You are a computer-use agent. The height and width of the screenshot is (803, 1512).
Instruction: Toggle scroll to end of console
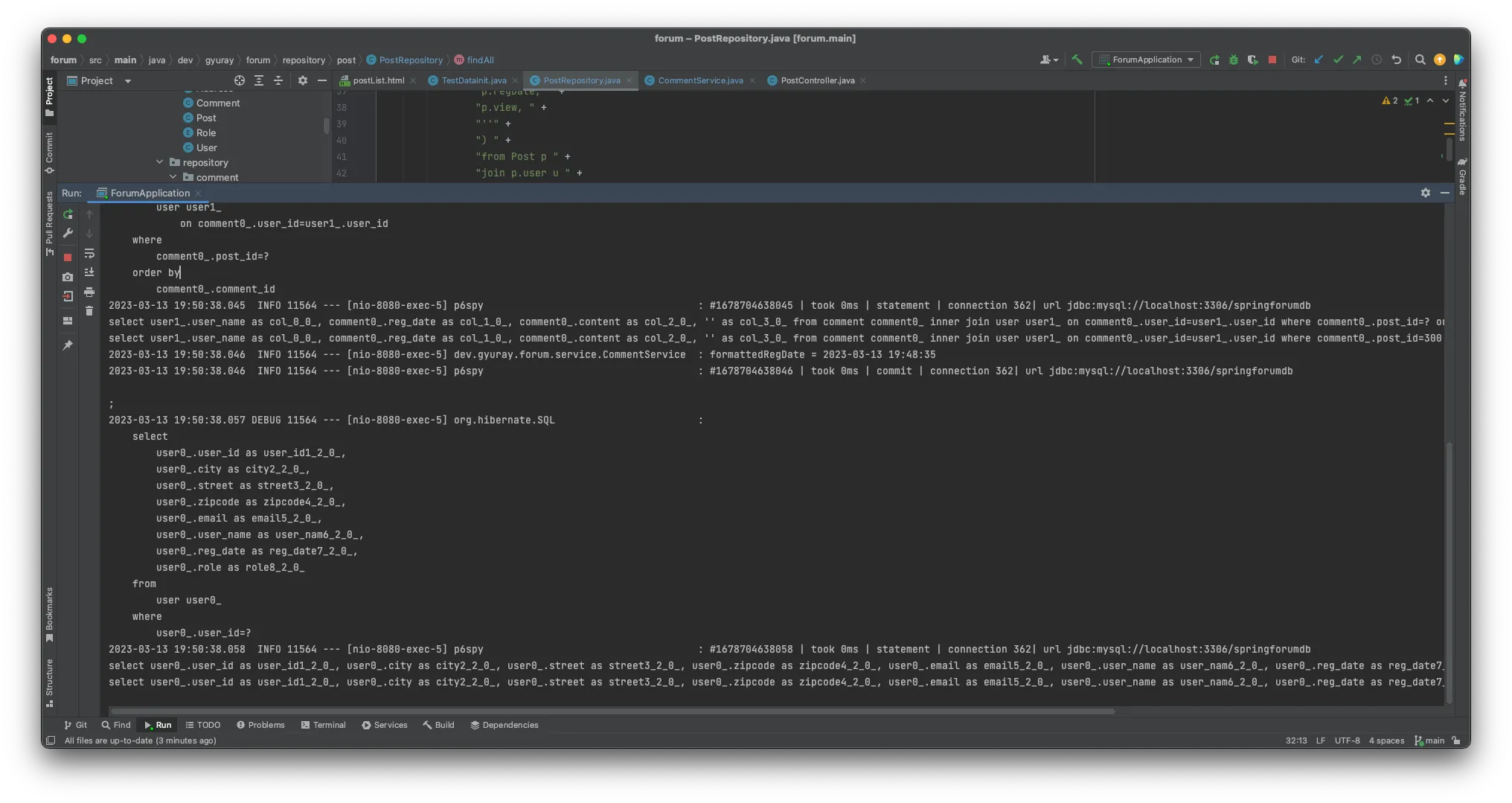(x=89, y=272)
